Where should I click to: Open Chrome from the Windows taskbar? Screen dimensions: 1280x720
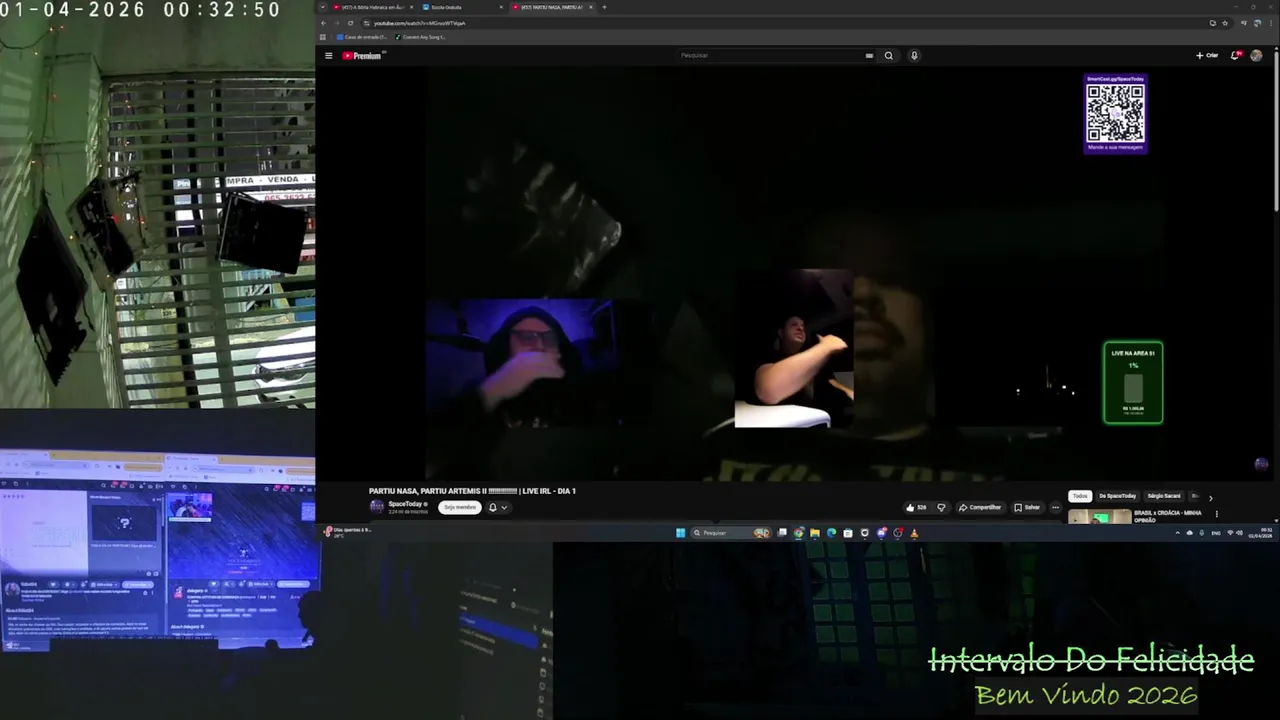click(x=798, y=533)
